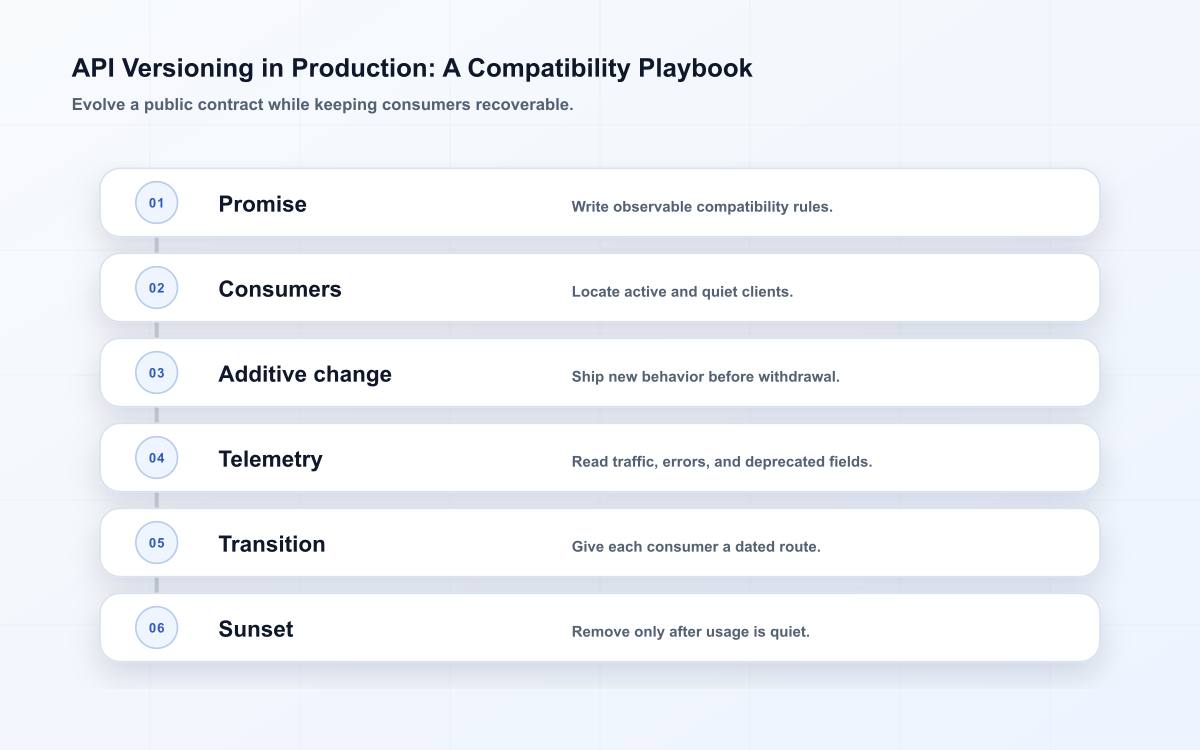
Task: Select the Promise step heading
Action: 263,204
